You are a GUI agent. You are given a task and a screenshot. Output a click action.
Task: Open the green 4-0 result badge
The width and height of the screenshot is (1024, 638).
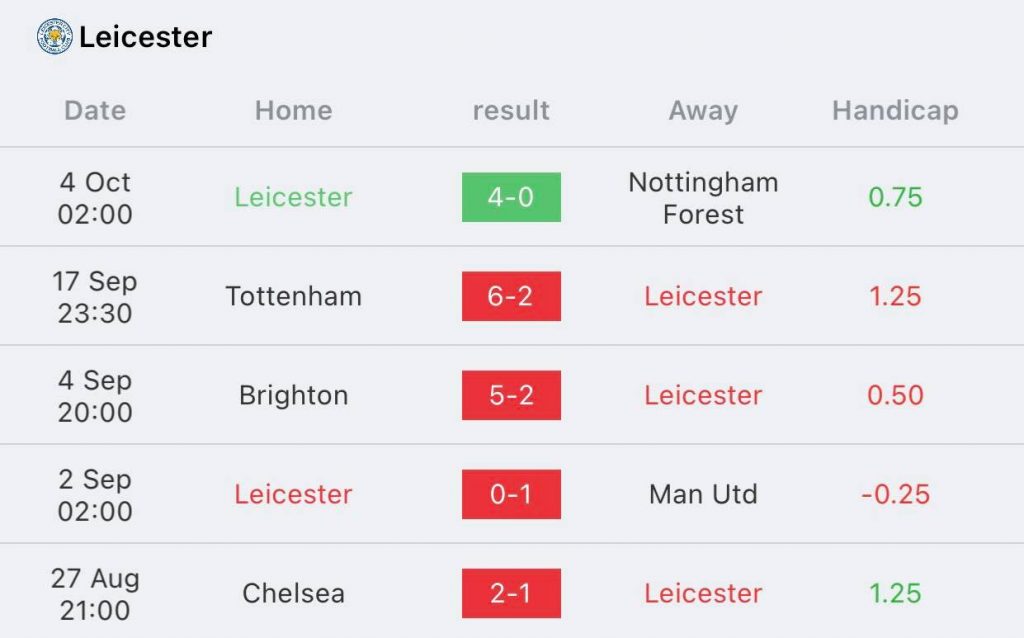point(511,197)
